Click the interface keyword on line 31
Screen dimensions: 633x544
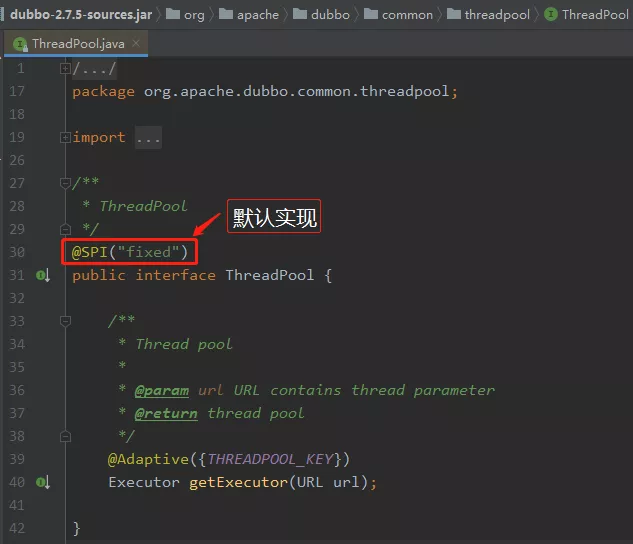(176, 275)
